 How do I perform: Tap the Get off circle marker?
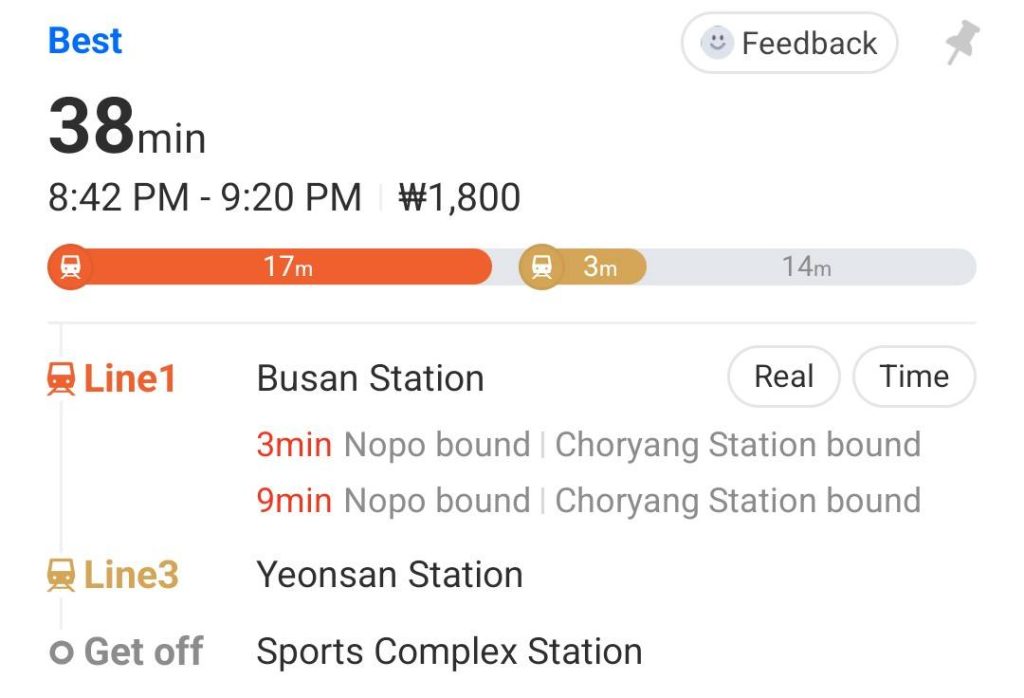62,653
